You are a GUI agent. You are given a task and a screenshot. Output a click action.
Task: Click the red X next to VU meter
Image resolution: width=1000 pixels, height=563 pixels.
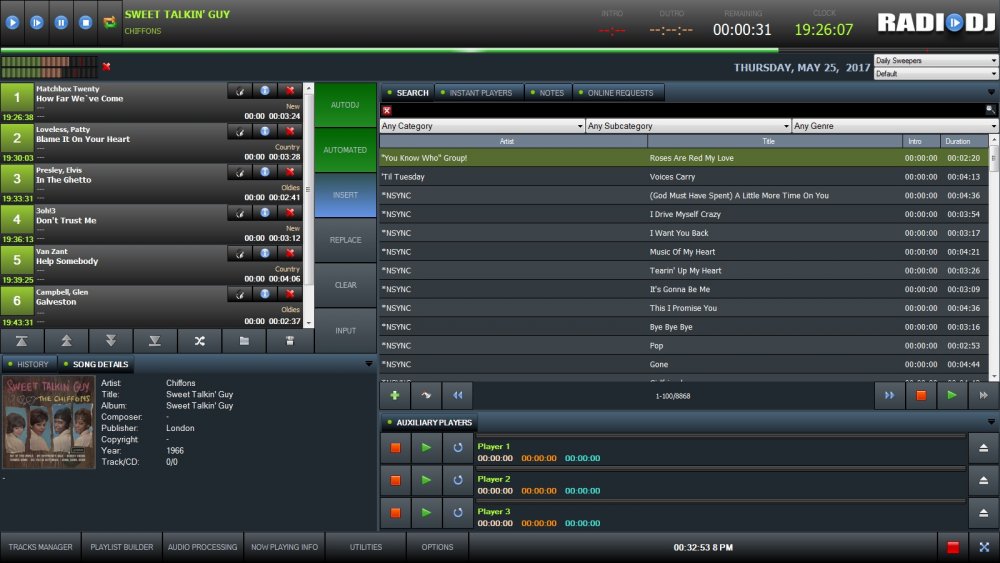tap(107, 66)
